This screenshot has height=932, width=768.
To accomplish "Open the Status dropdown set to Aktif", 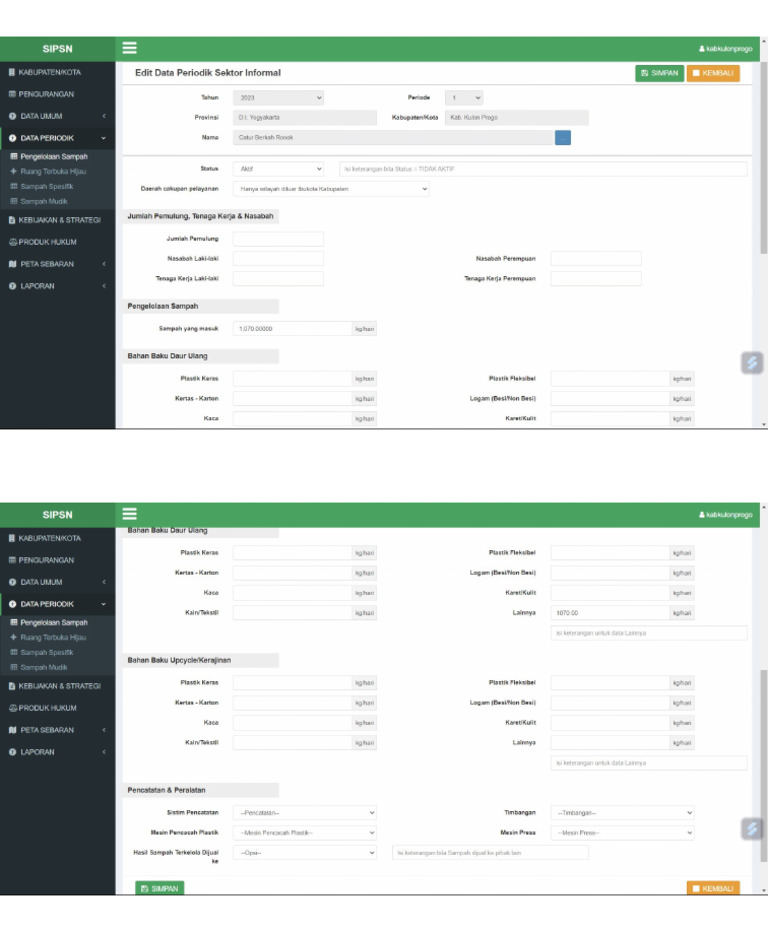I will tap(278, 169).
